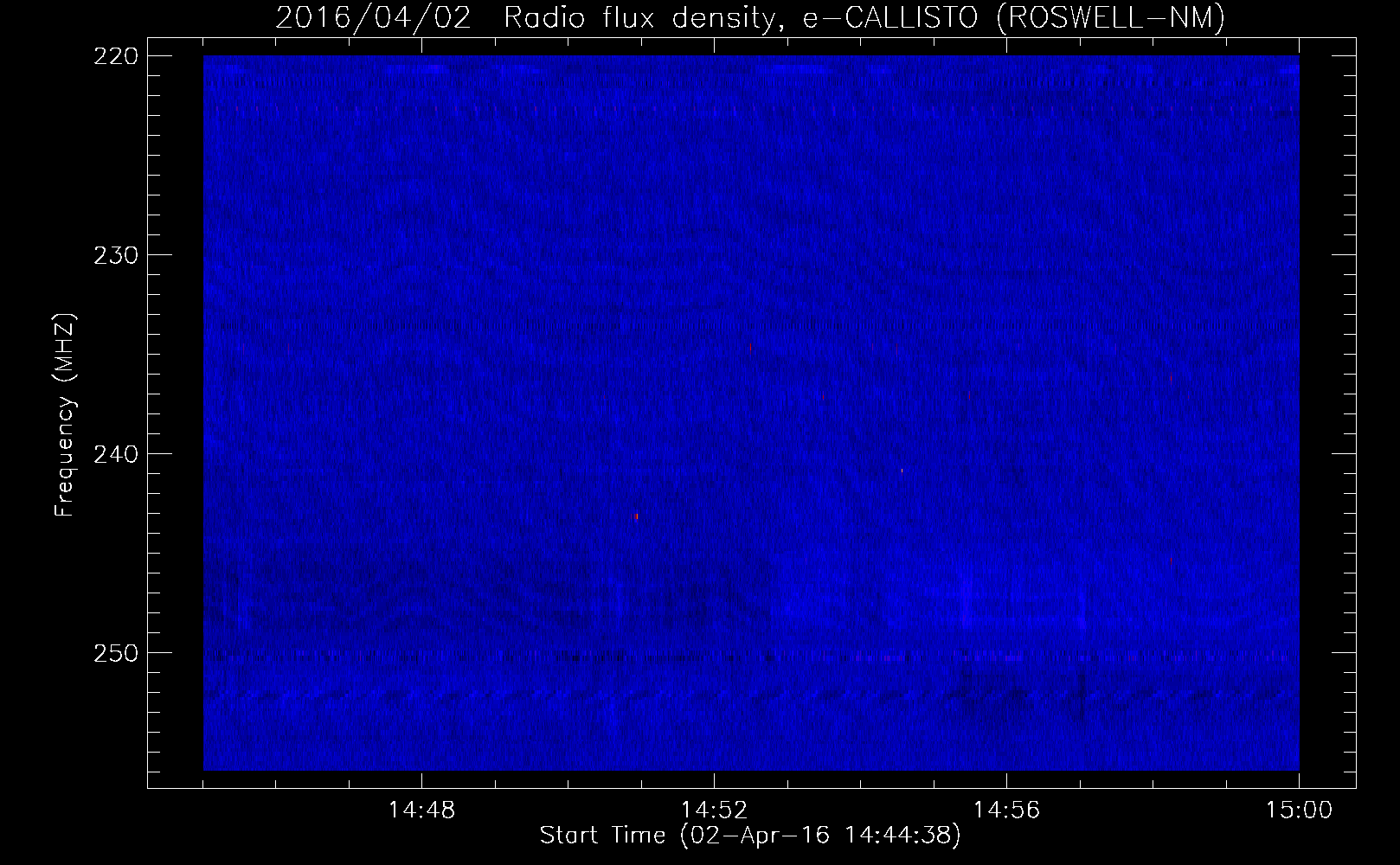This screenshot has height=865, width=1400.
Task: Click the 14:56 time tick label
Action: pyautogui.click(x=1006, y=811)
